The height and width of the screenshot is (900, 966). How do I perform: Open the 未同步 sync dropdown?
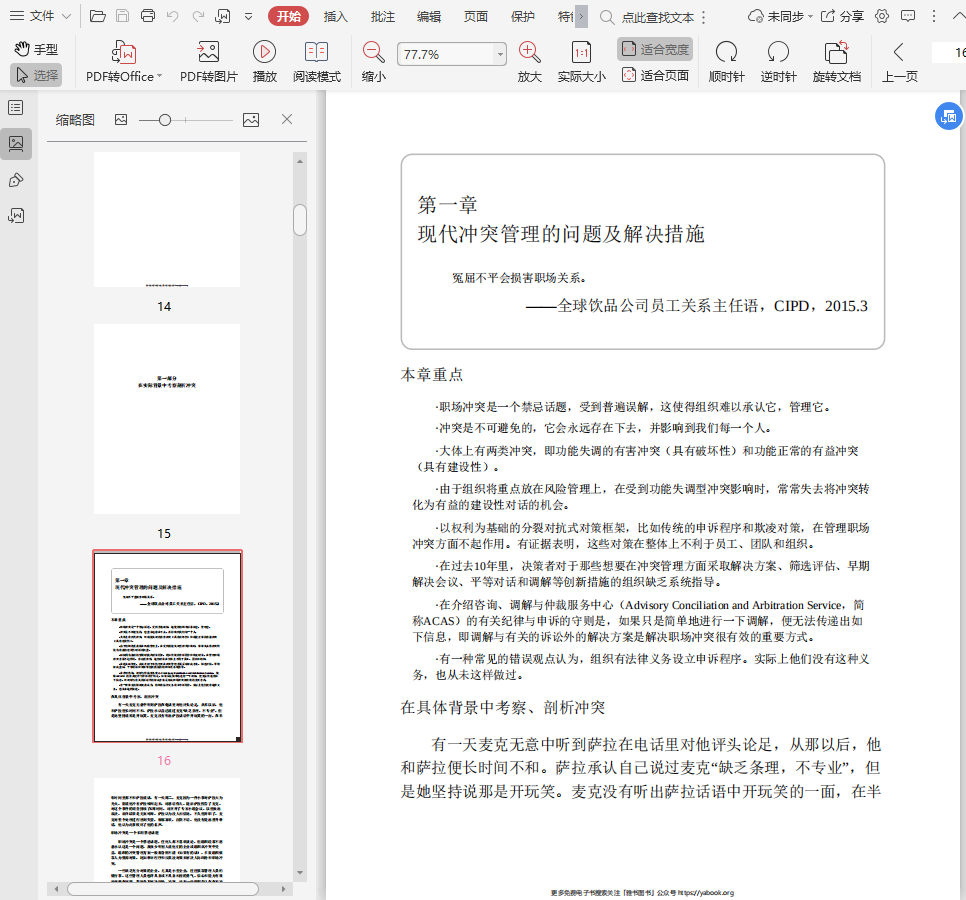780,17
